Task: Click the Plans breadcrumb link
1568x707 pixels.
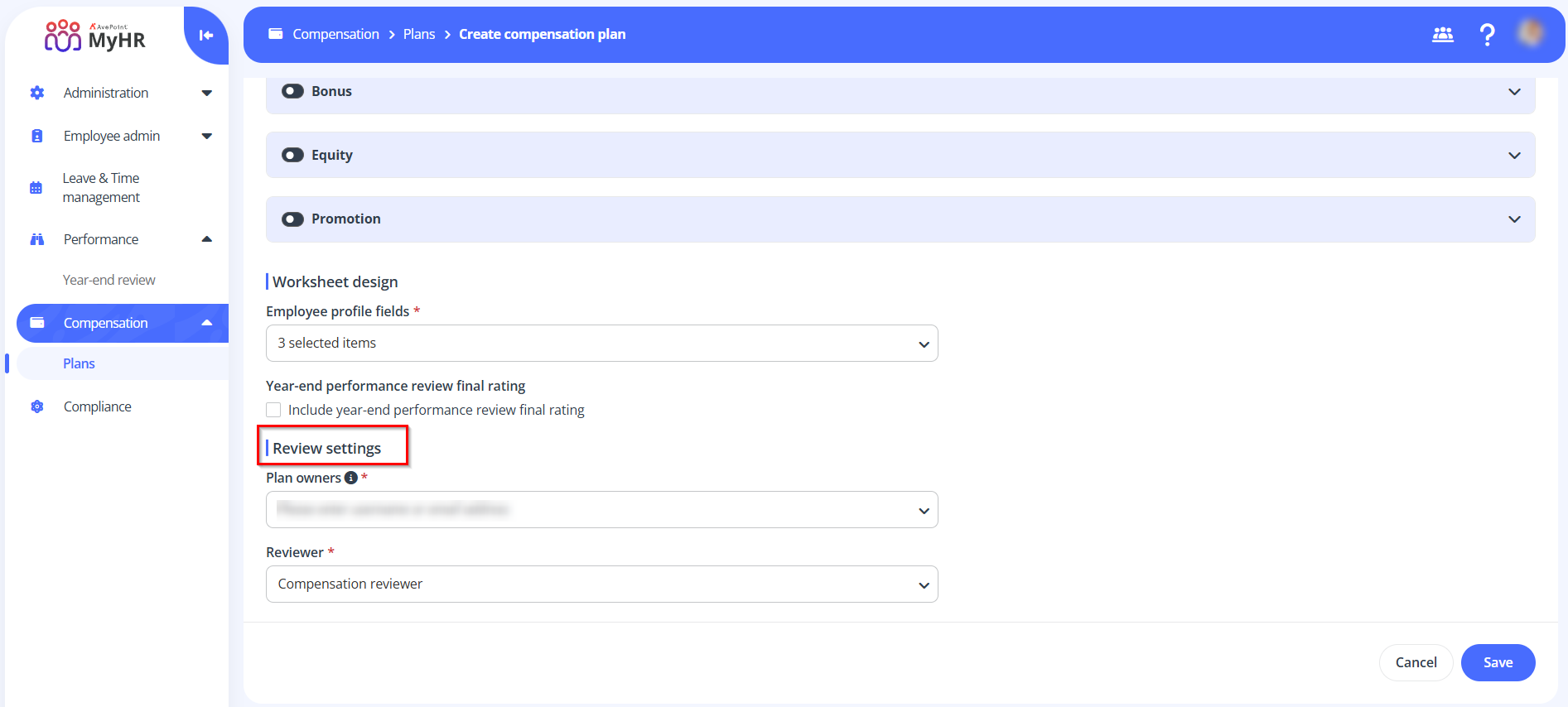Action: (x=419, y=34)
